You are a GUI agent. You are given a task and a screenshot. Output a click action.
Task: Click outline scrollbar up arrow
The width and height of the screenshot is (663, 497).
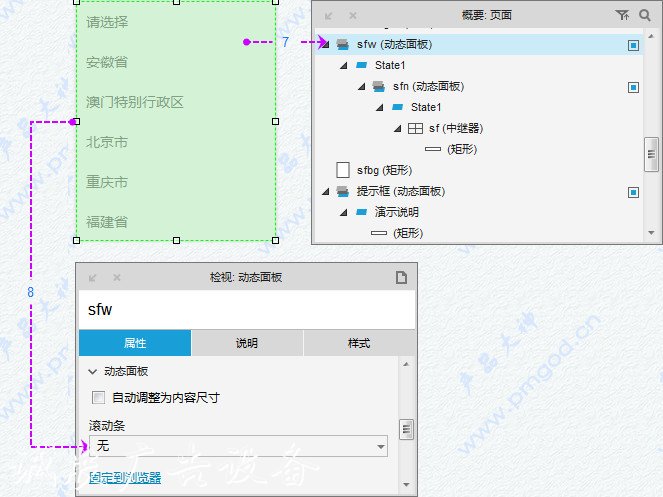click(x=651, y=36)
